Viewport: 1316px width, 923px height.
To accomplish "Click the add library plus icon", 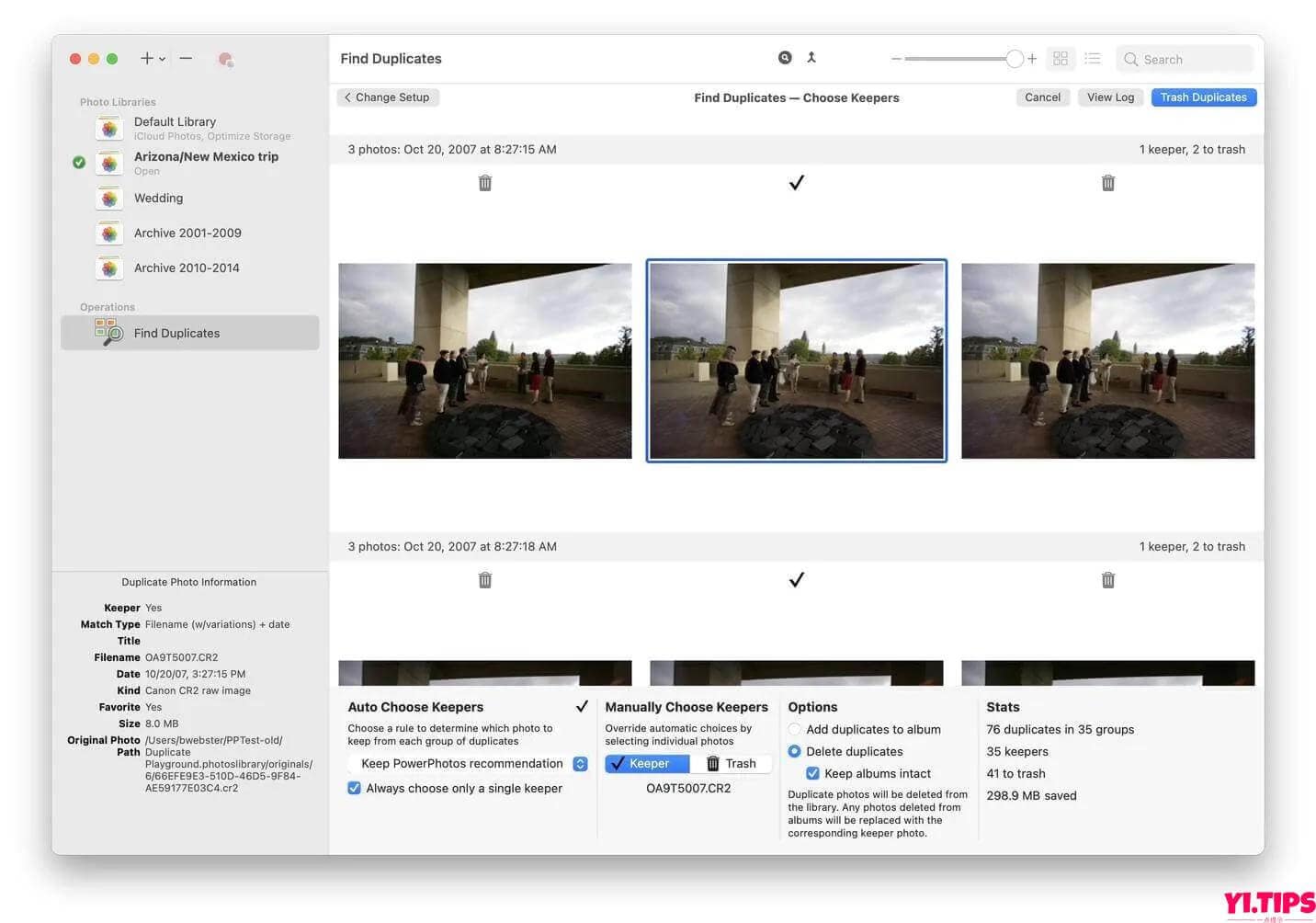I will (145, 58).
